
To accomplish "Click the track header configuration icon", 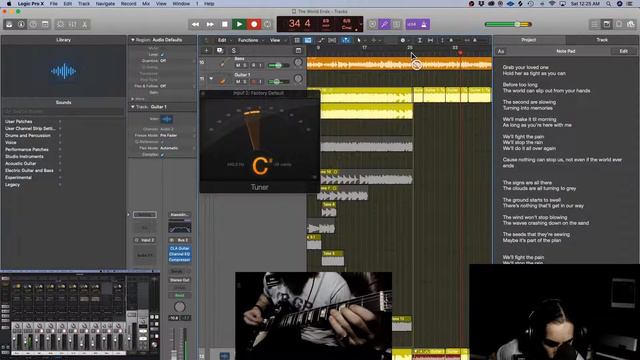I will [x=298, y=51].
